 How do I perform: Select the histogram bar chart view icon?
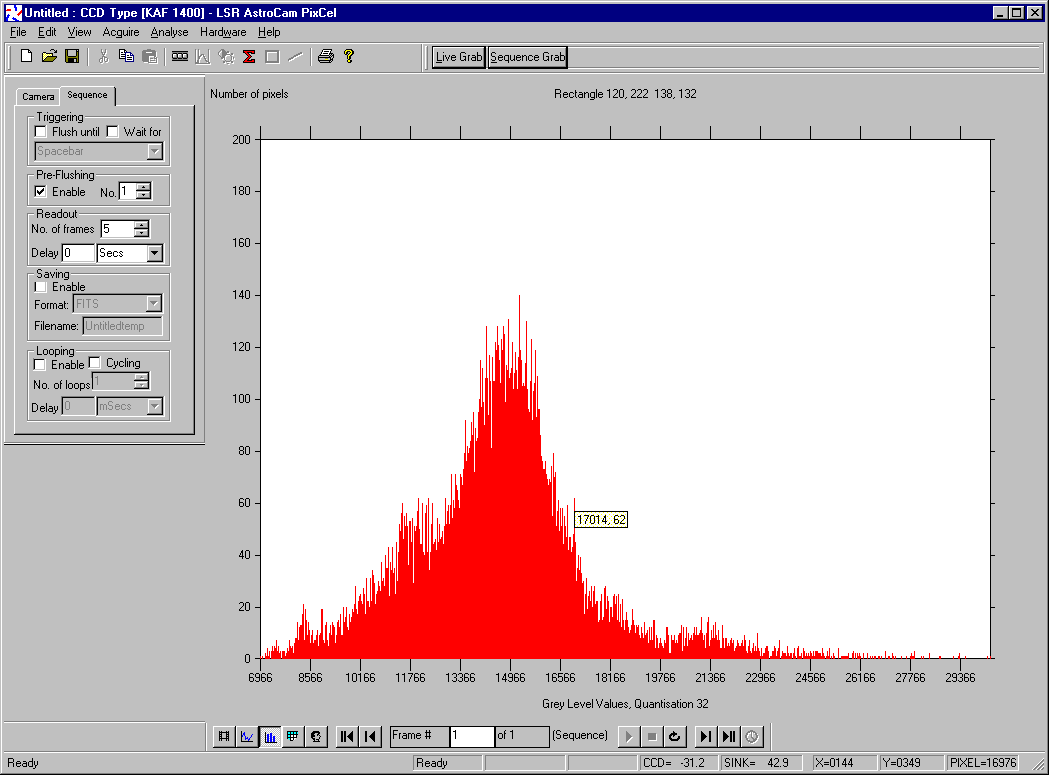click(x=270, y=737)
